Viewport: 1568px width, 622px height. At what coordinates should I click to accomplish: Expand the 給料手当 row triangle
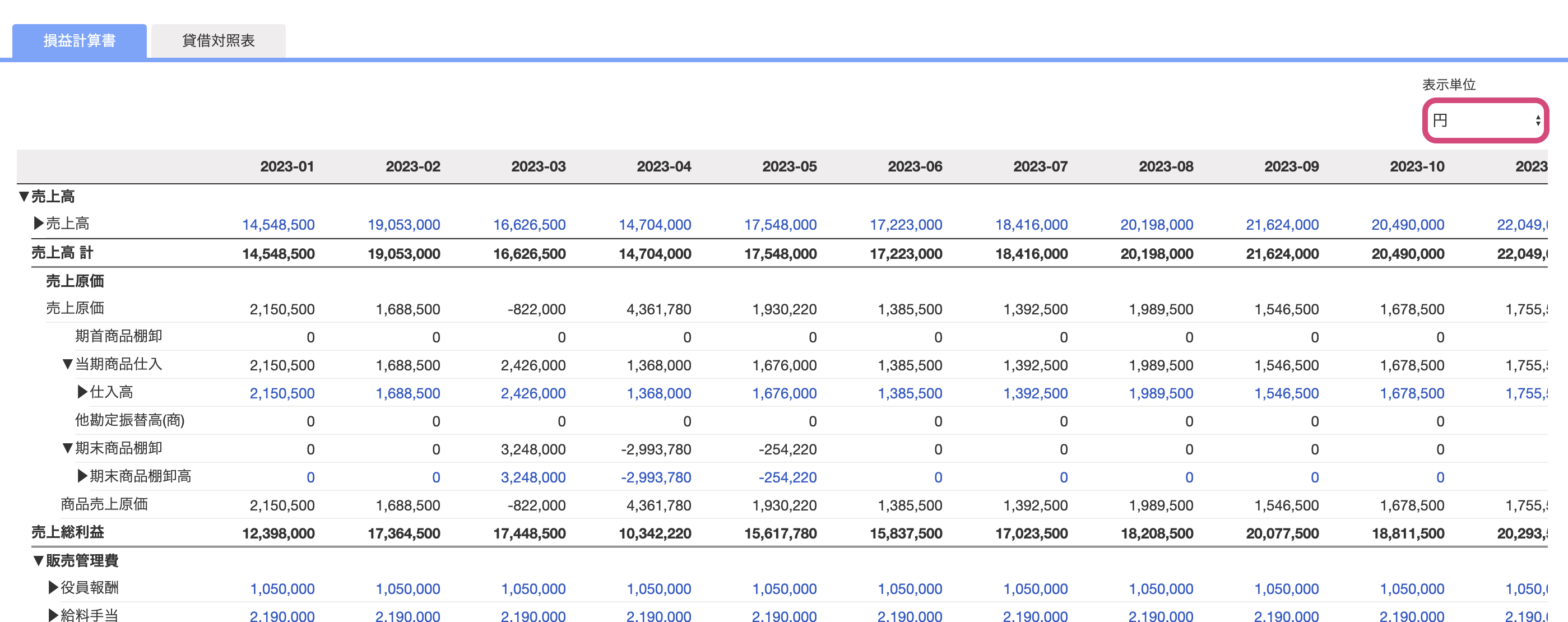coord(53,615)
